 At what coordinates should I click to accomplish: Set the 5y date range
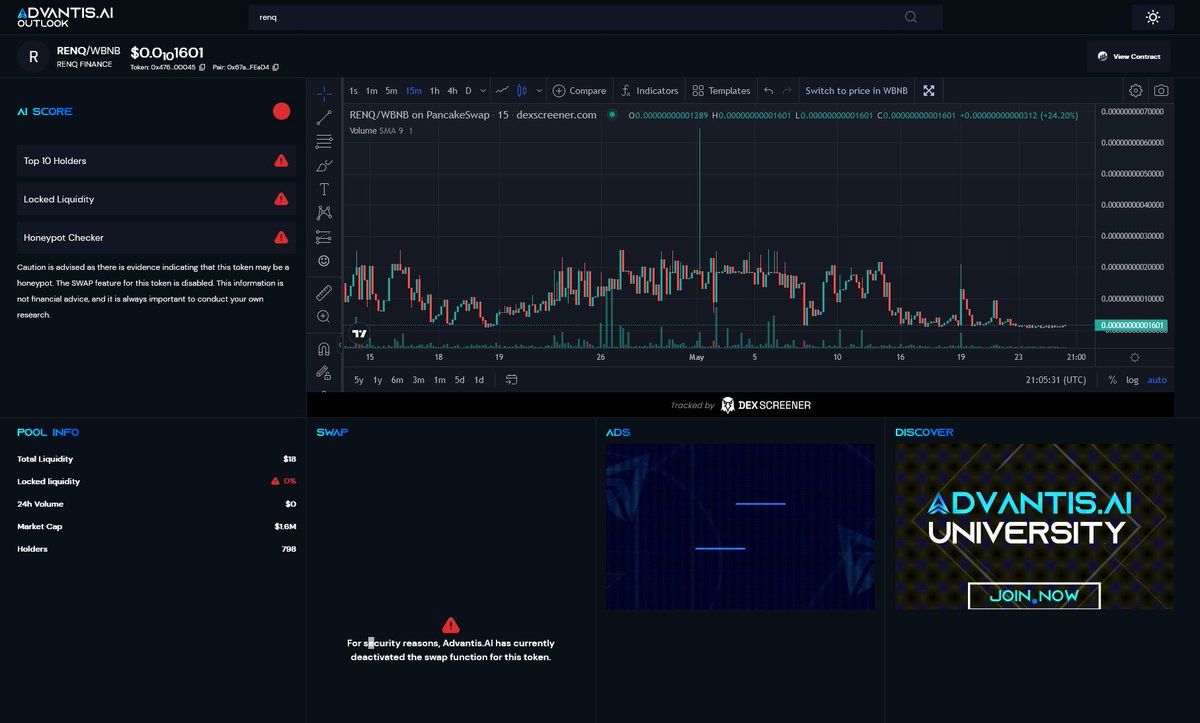(359, 379)
